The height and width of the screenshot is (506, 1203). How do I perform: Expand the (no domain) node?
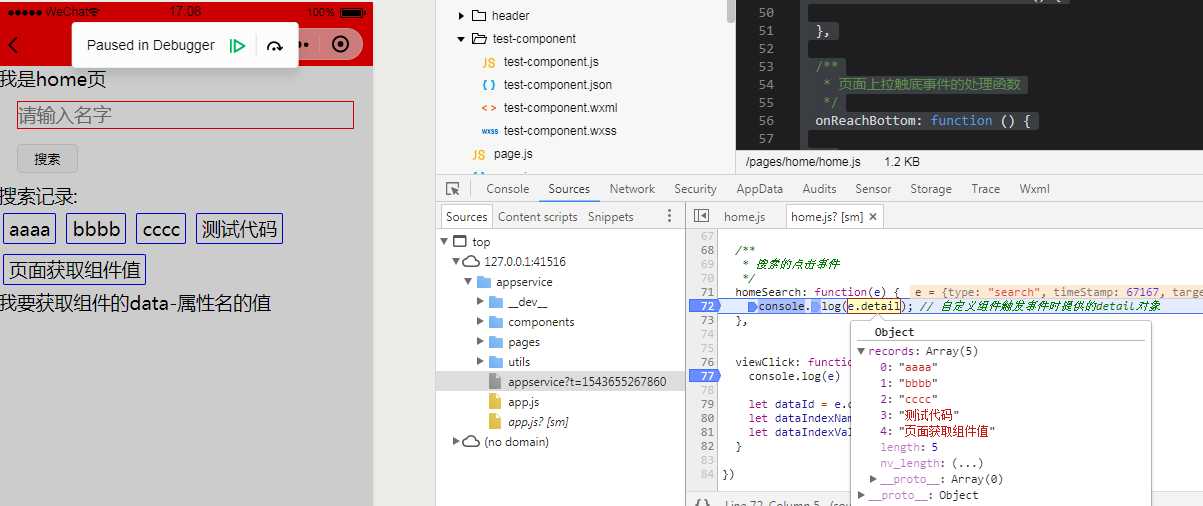[x=457, y=441]
